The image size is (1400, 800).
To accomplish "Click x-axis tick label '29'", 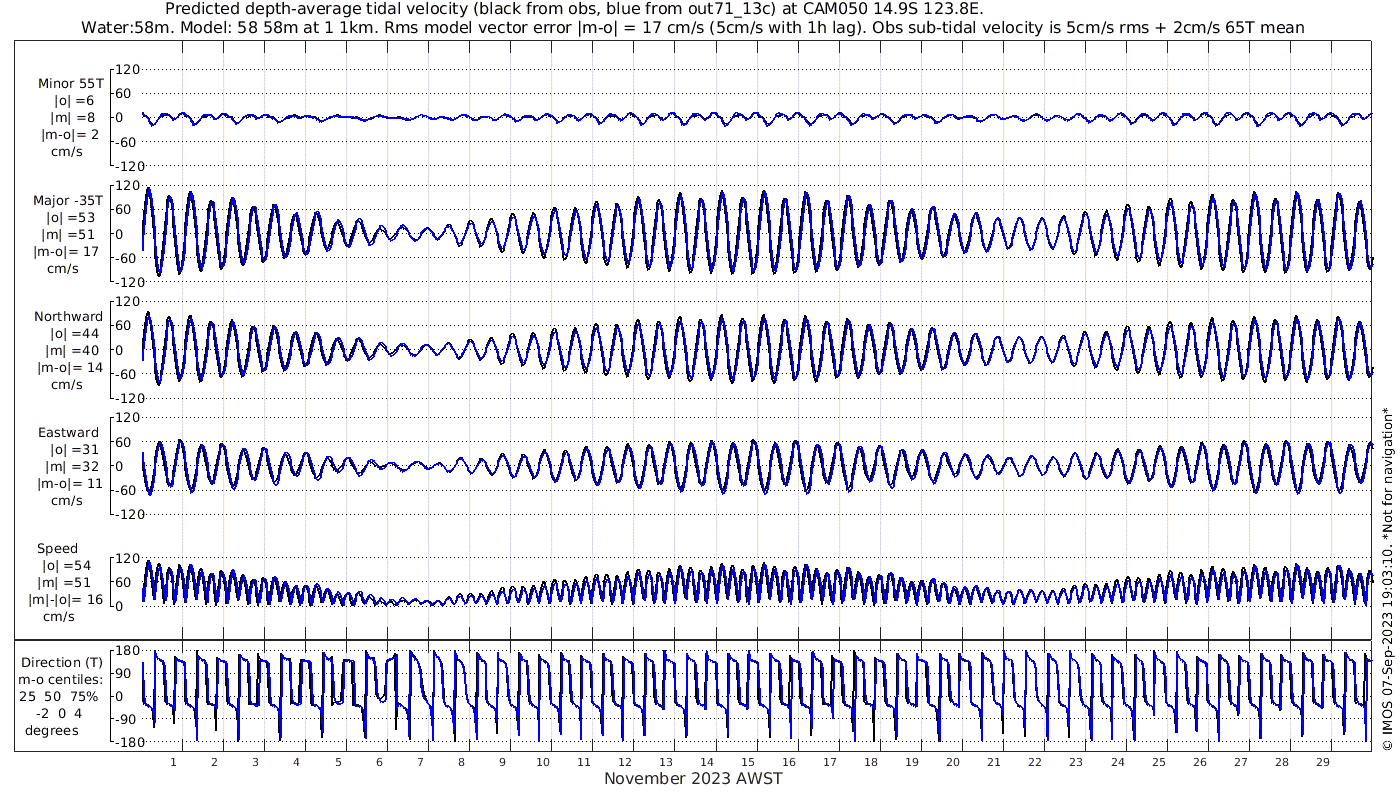I will pyautogui.click(x=1322, y=762).
